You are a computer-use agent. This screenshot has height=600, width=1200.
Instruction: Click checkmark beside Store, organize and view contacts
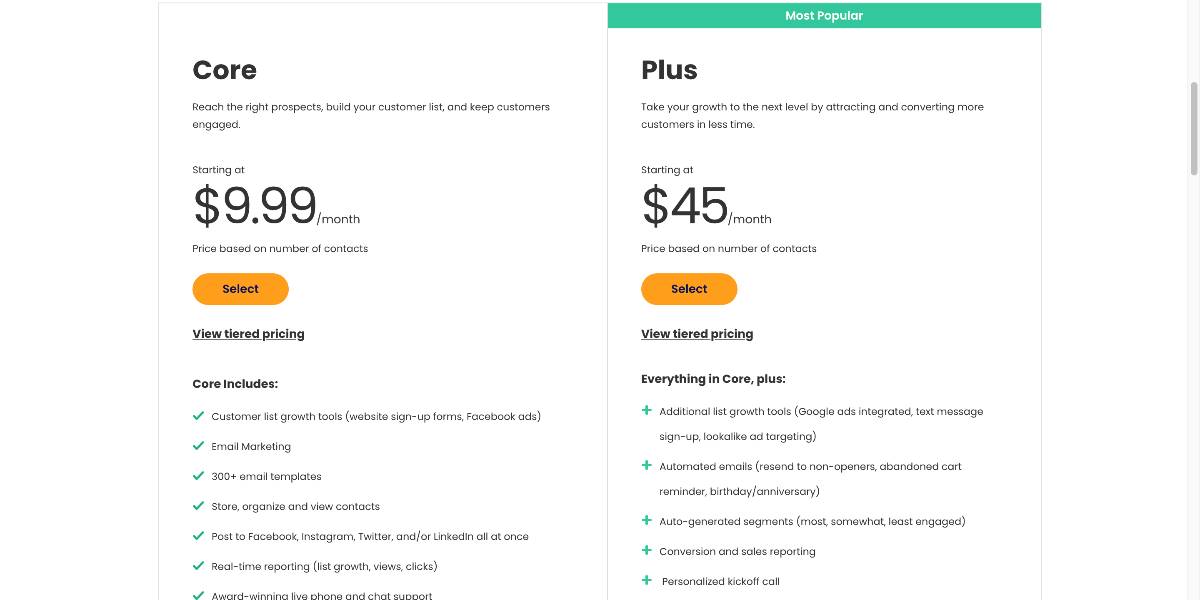198,506
